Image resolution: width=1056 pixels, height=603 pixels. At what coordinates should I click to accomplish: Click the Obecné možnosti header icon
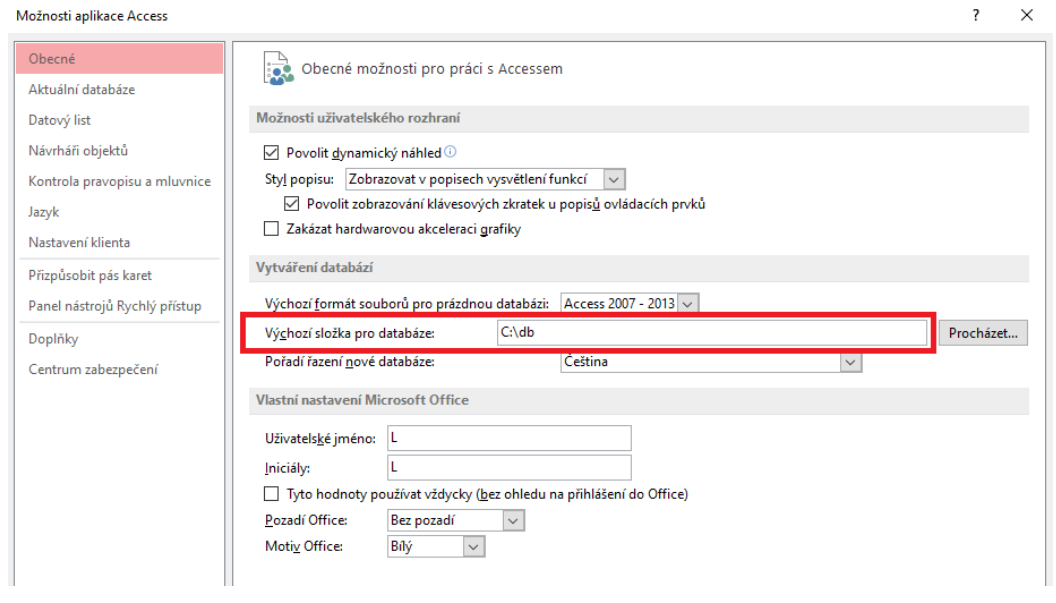278,69
